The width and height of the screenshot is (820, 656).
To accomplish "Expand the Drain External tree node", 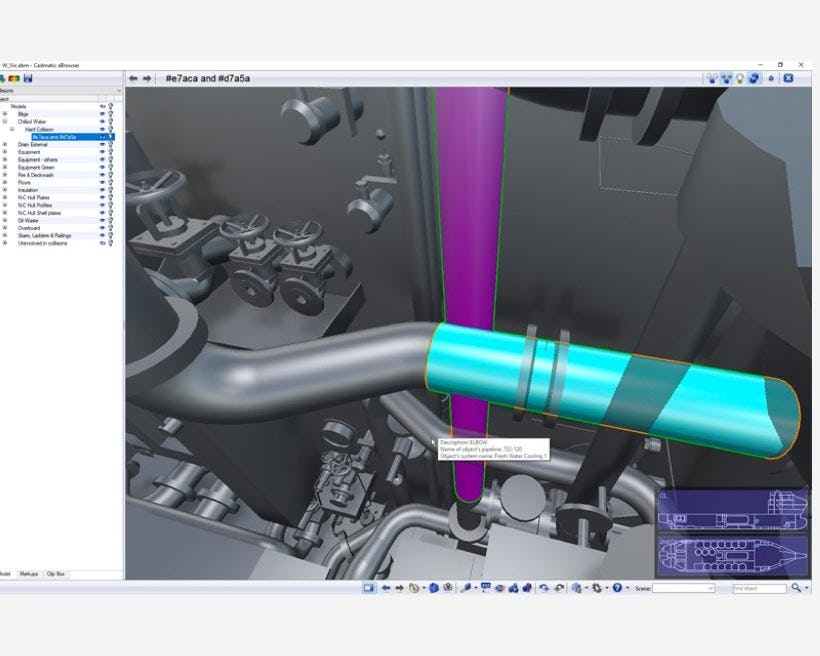I will [x=5, y=144].
